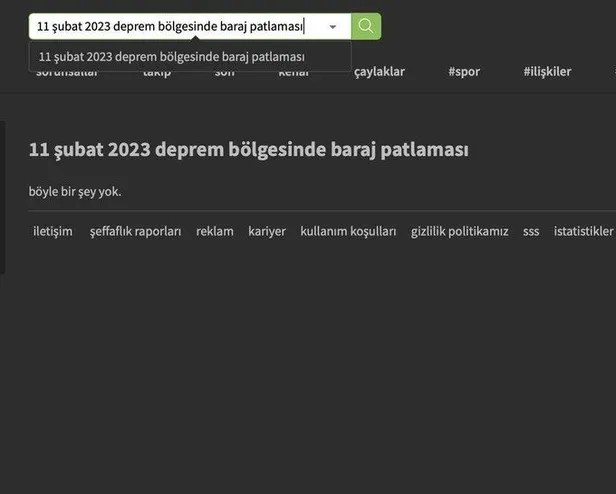616x494 pixels.
Task: Open the sorunsallar navigation tab
Action: (x=67, y=73)
